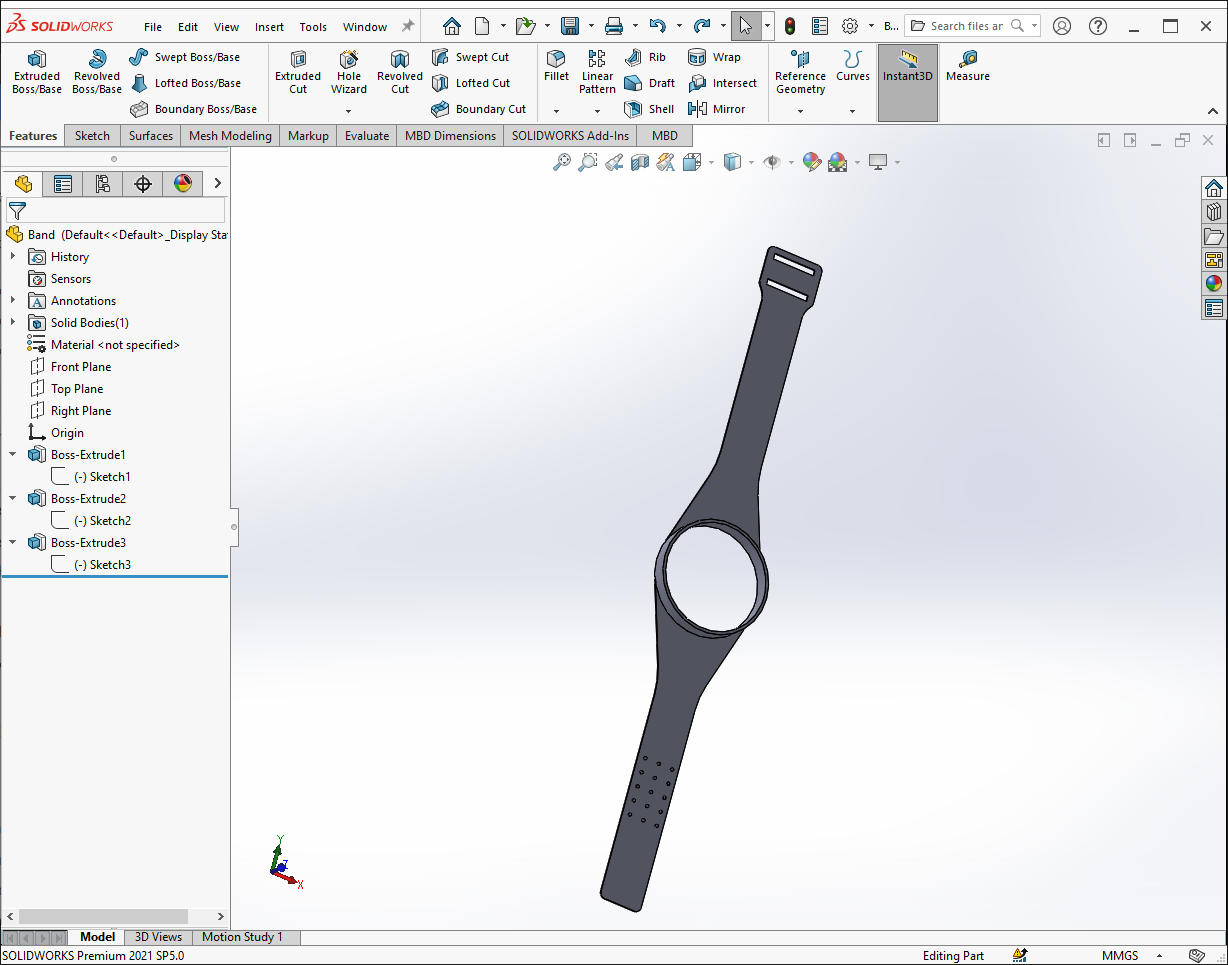
Task: Toggle the Hide/Show Items eye icon
Action: tap(771, 162)
